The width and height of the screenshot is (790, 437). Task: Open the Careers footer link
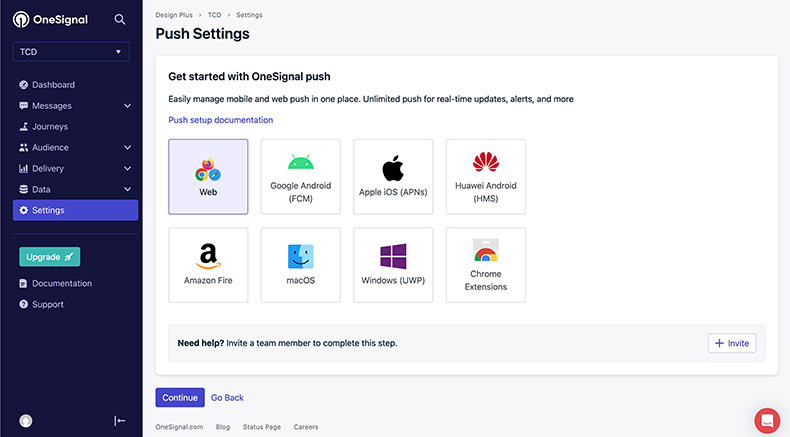pyautogui.click(x=306, y=427)
